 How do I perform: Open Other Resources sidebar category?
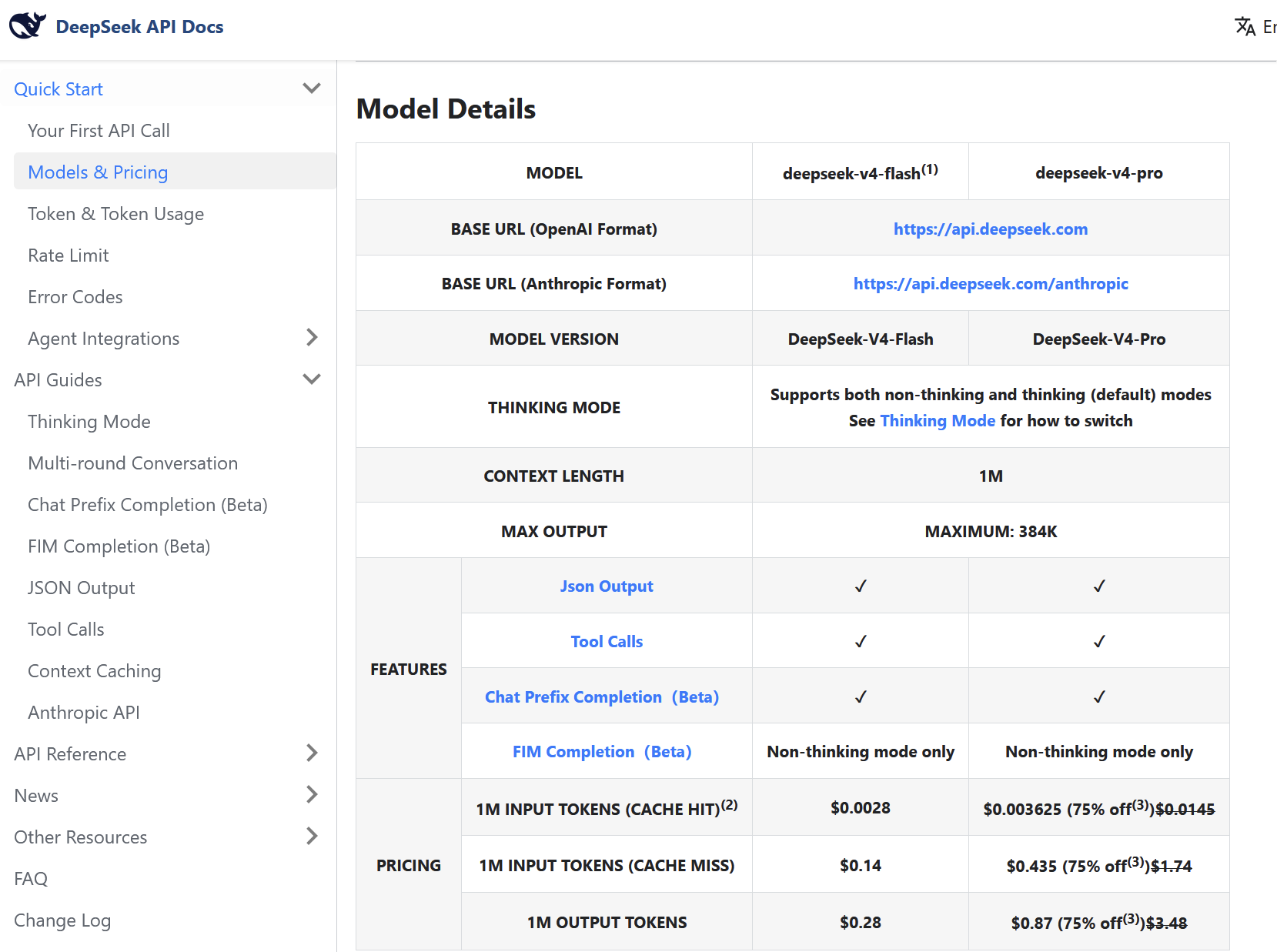[80, 837]
